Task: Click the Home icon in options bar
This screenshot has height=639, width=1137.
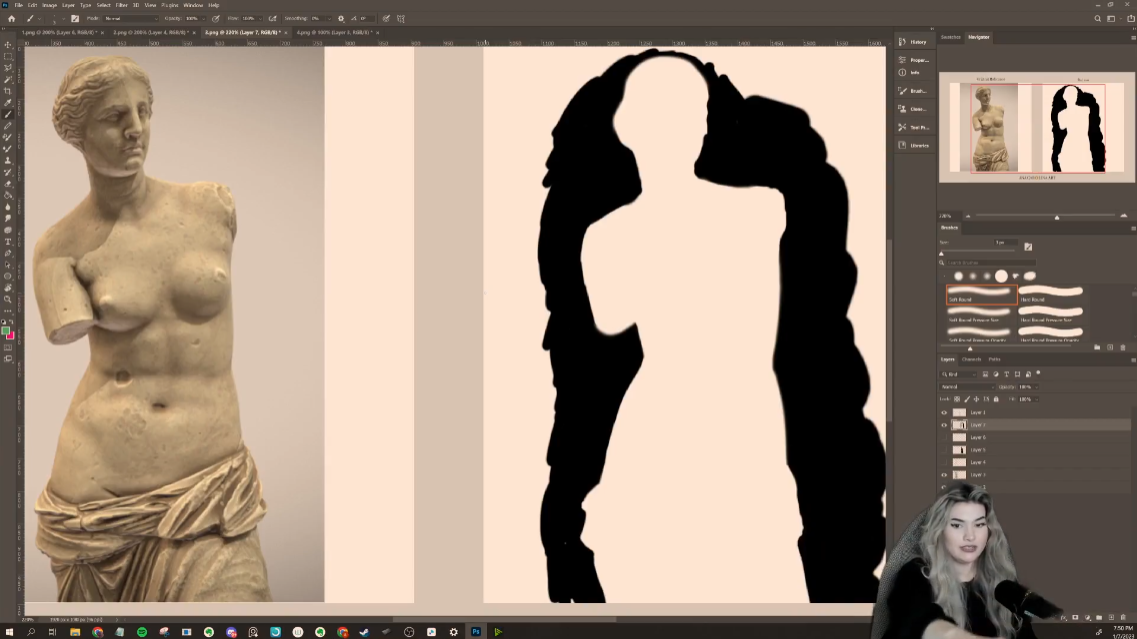Action: (x=11, y=18)
